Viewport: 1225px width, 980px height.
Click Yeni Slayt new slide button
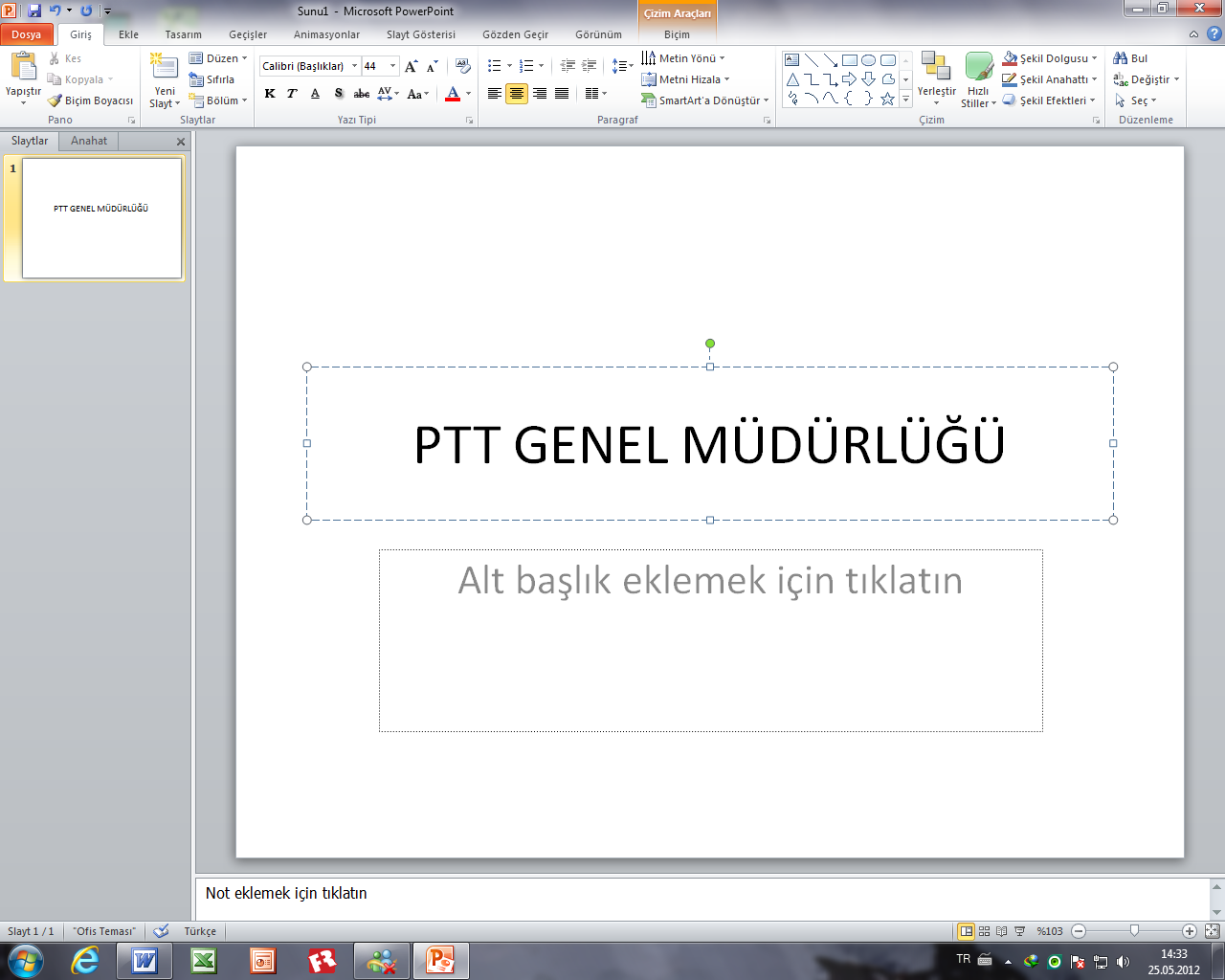pos(165,80)
